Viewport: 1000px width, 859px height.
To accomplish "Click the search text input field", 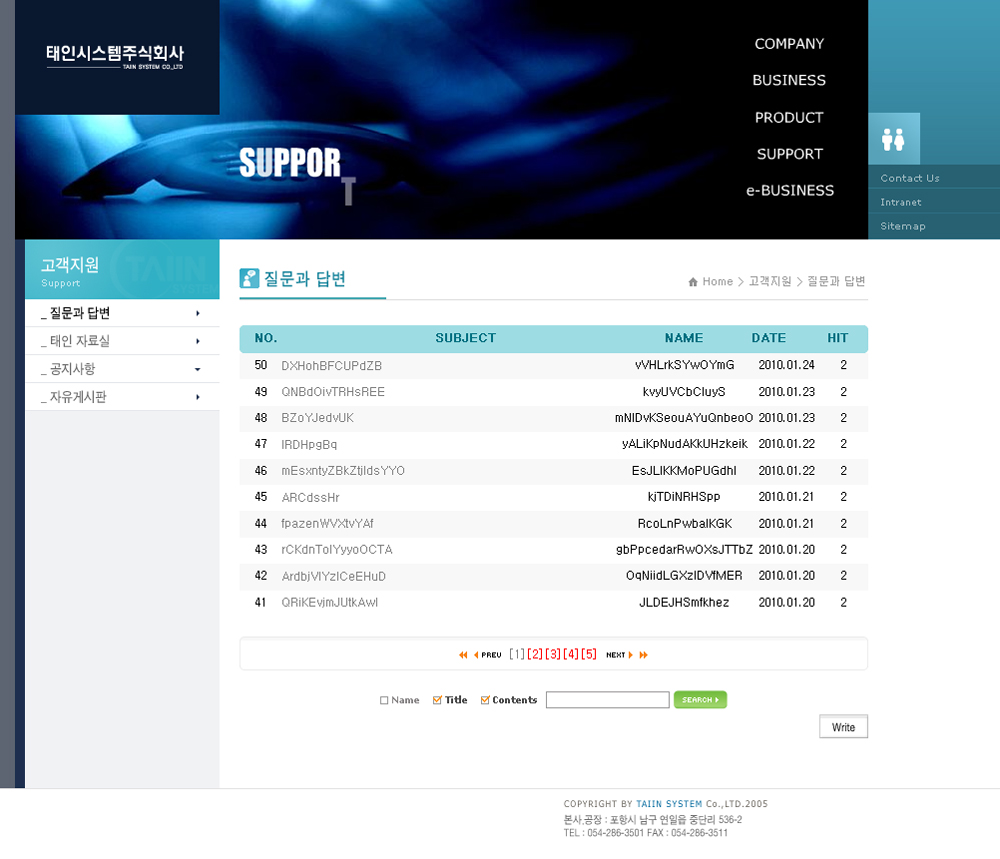I will 607,700.
